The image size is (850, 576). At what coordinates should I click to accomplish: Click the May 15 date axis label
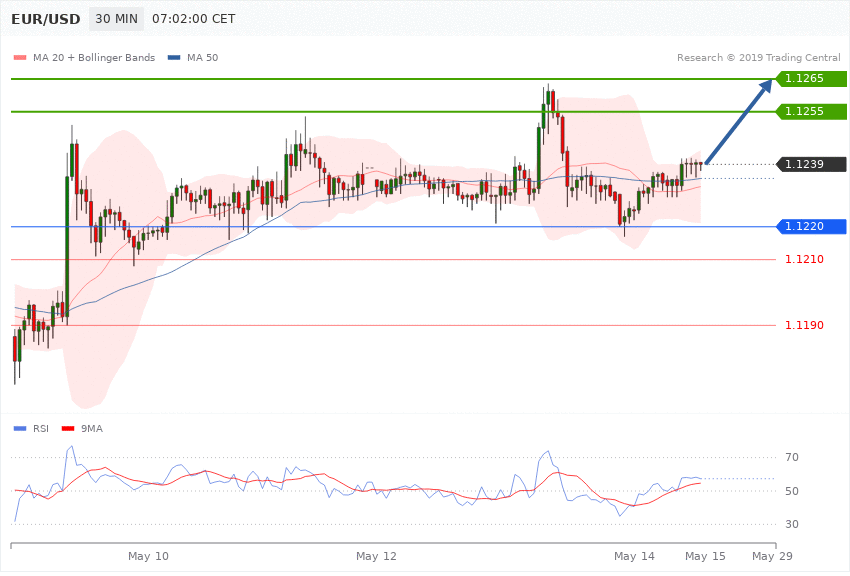click(x=705, y=556)
